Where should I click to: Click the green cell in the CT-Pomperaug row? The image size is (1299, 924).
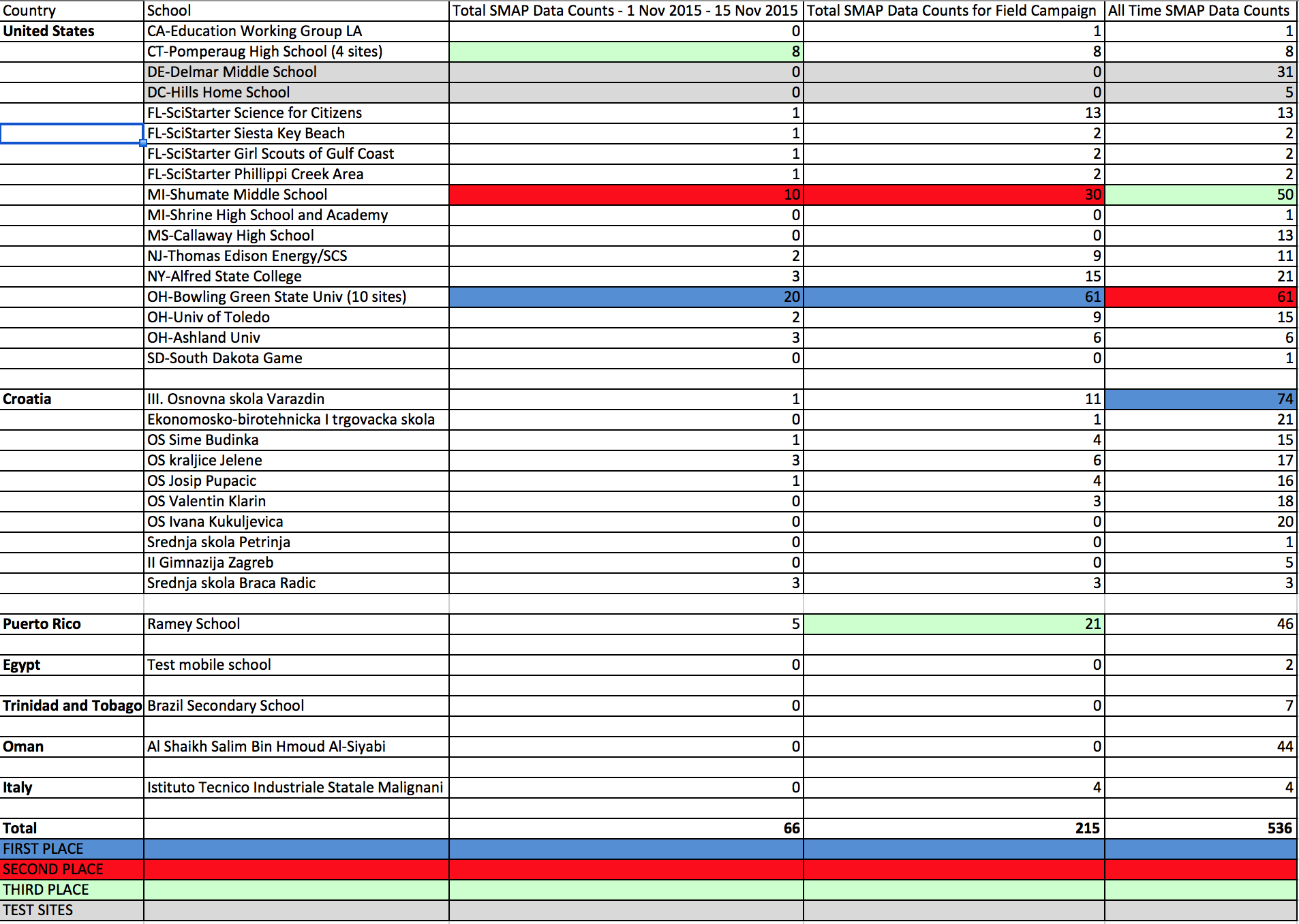(x=626, y=52)
